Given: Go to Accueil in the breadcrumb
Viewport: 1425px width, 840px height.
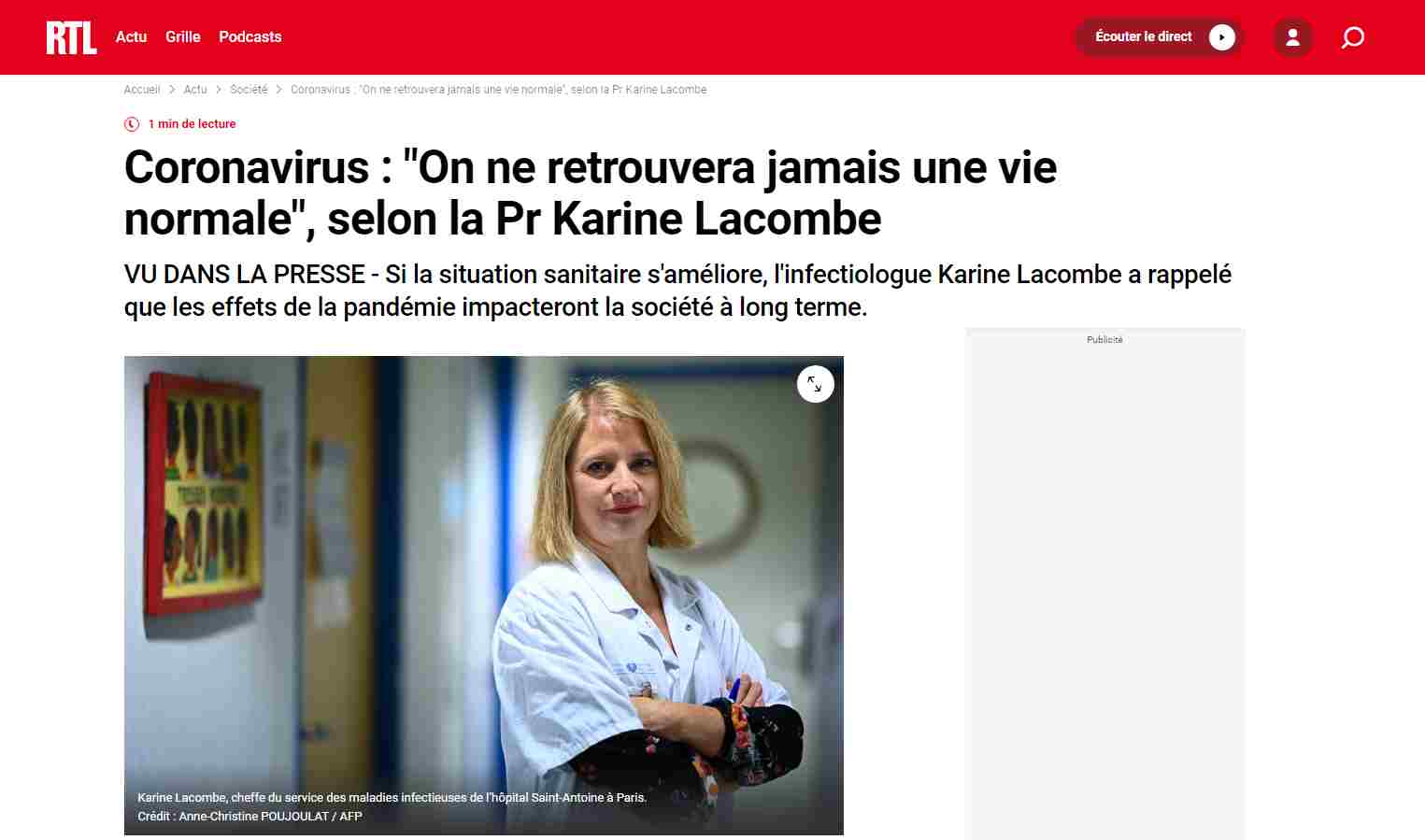Looking at the screenshot, I should point(142,90).
